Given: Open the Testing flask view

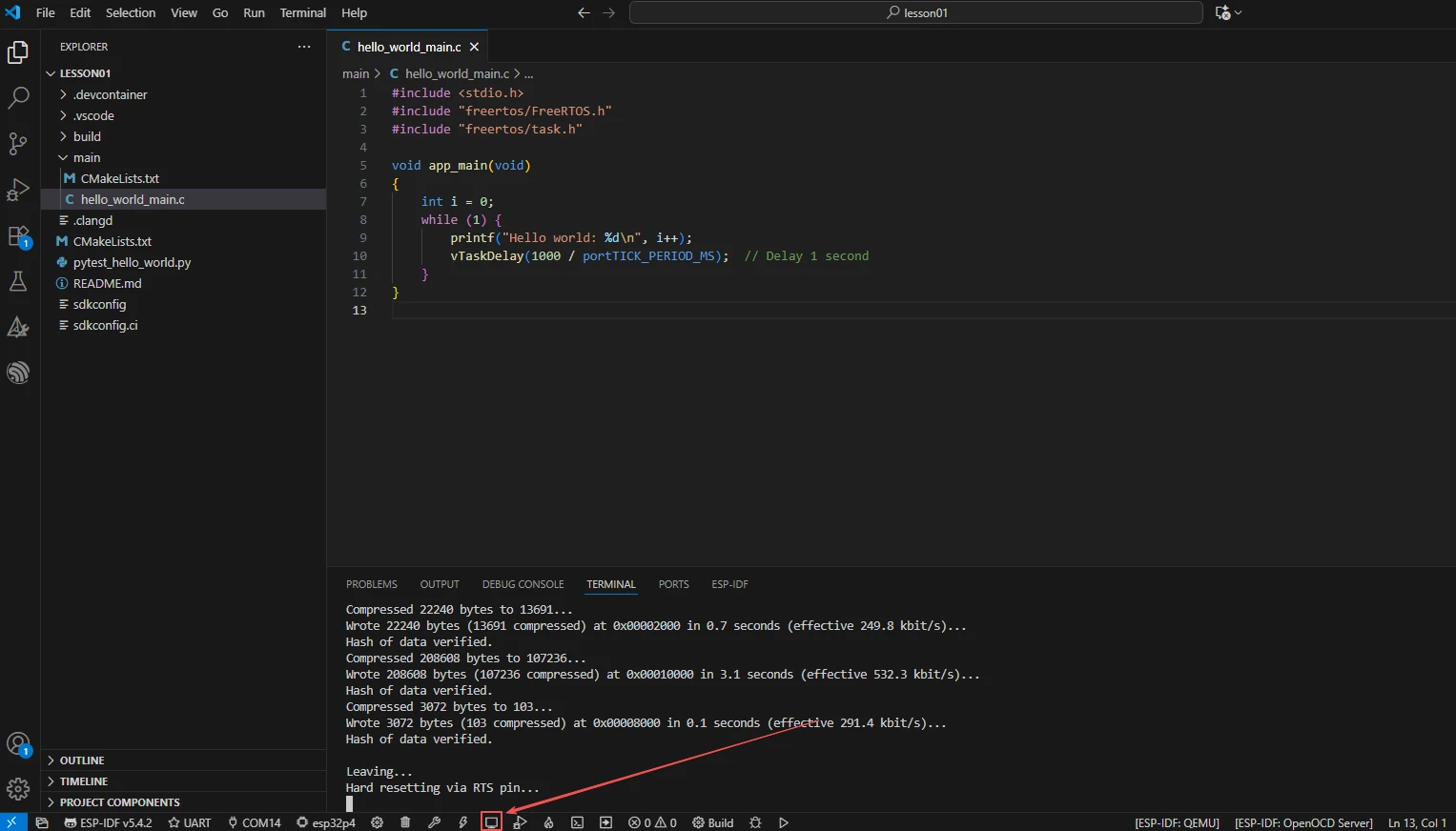Looking at the screenshot, I should tap(18, 281).
